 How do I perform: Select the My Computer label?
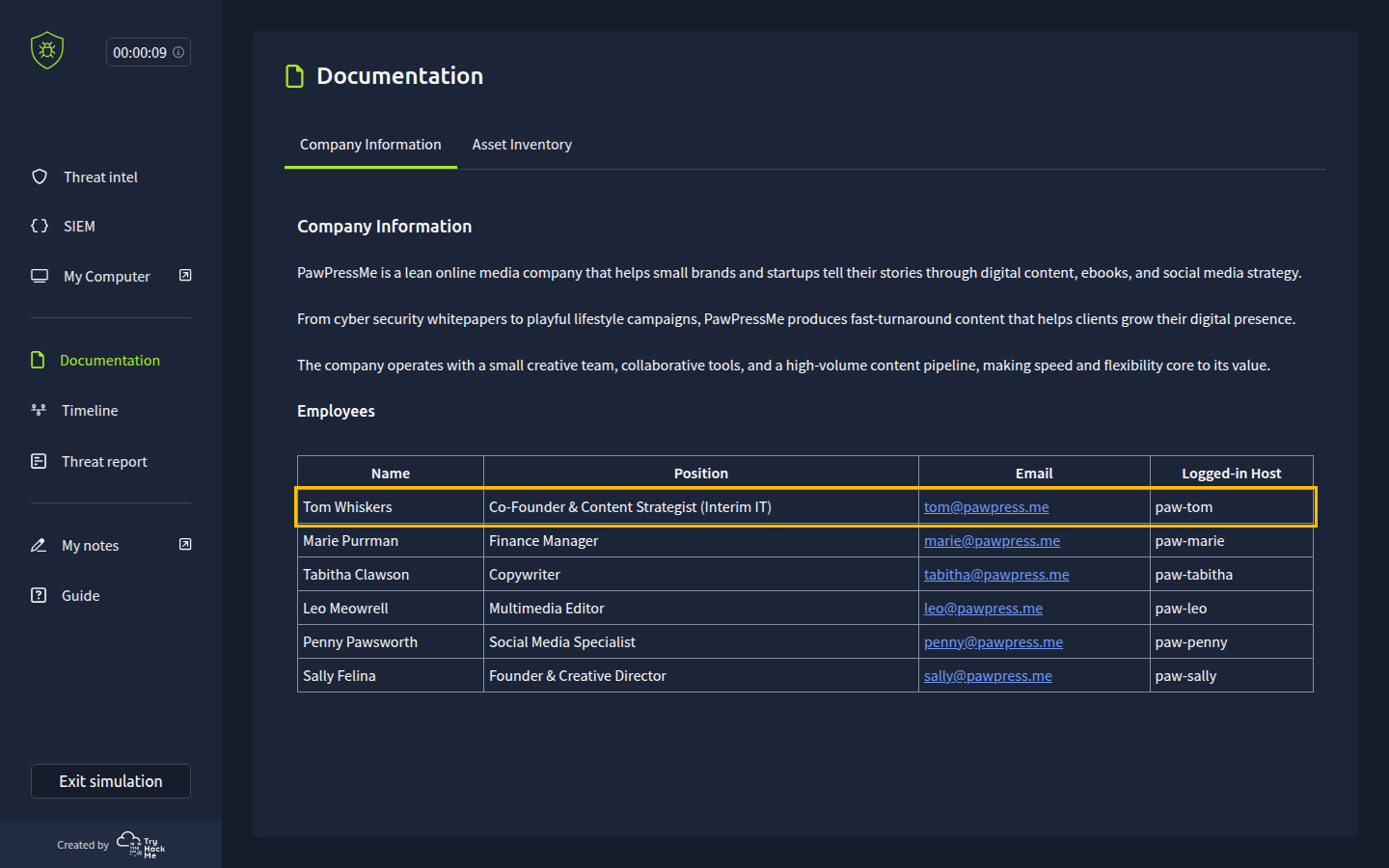[x=107, y=276]
